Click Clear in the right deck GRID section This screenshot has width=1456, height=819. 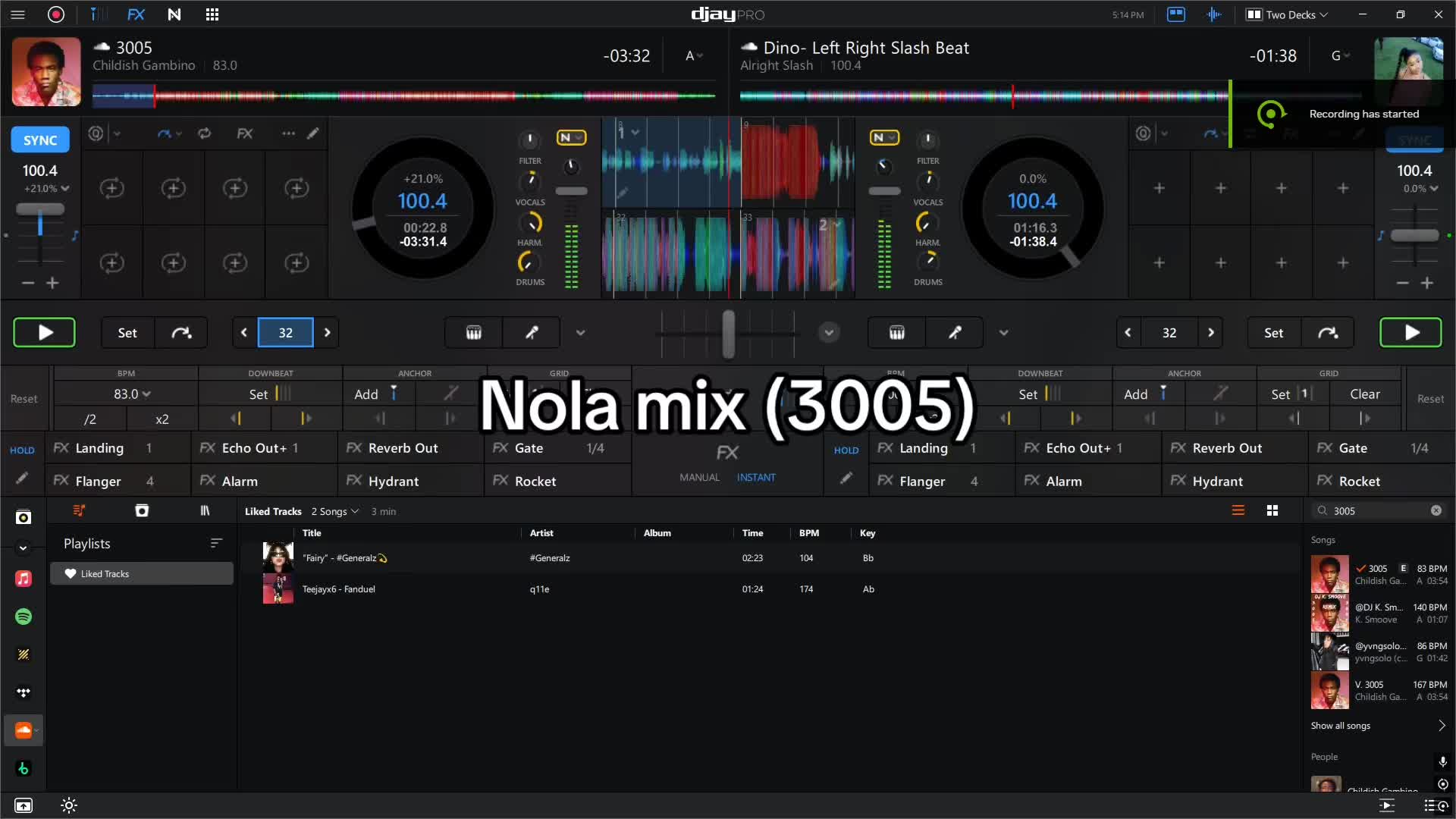click(x=1365, y=394)
